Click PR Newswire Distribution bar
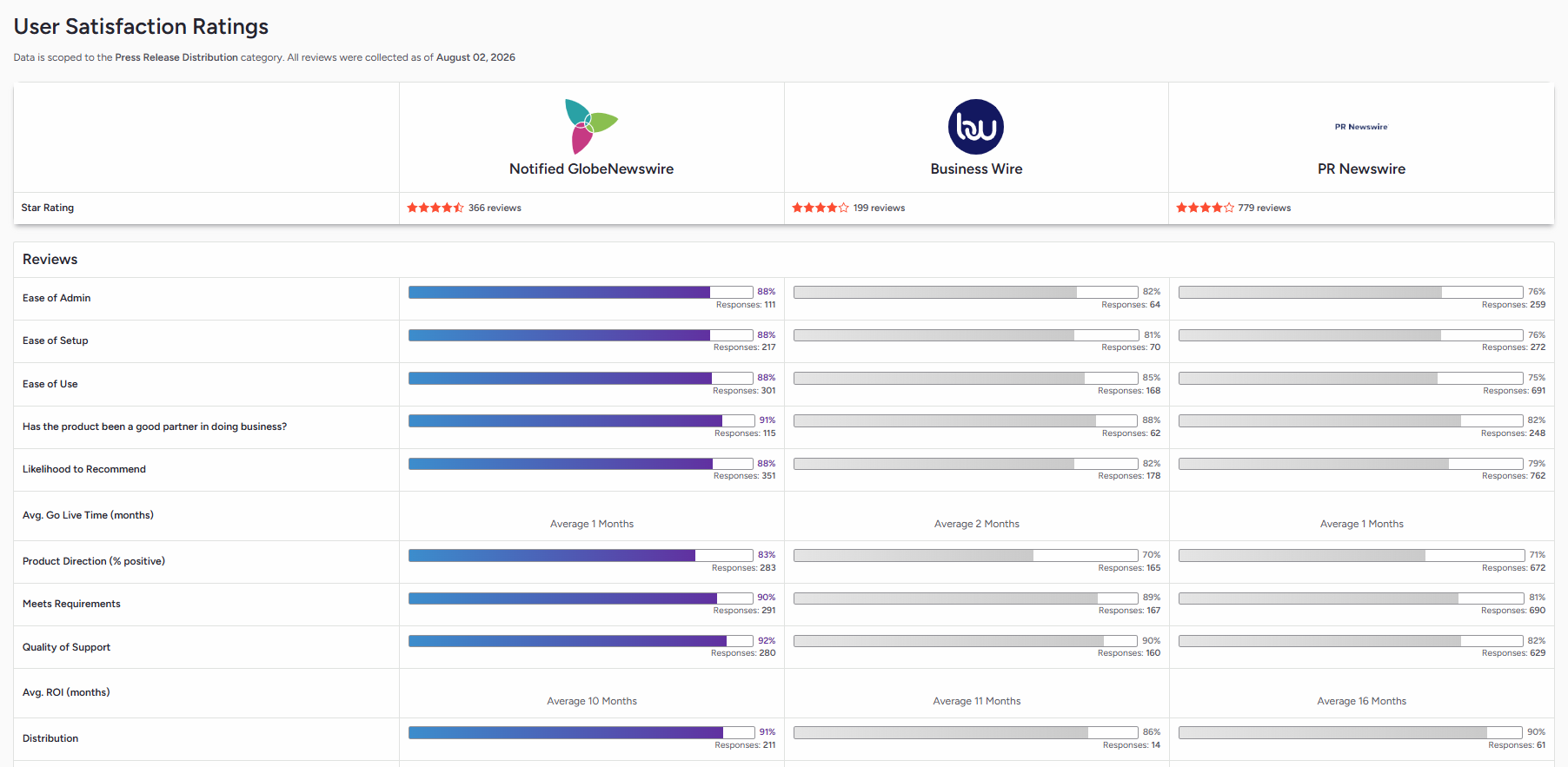The height and width of the screenshot is (767, 1568). click(x=1351, y=732)
